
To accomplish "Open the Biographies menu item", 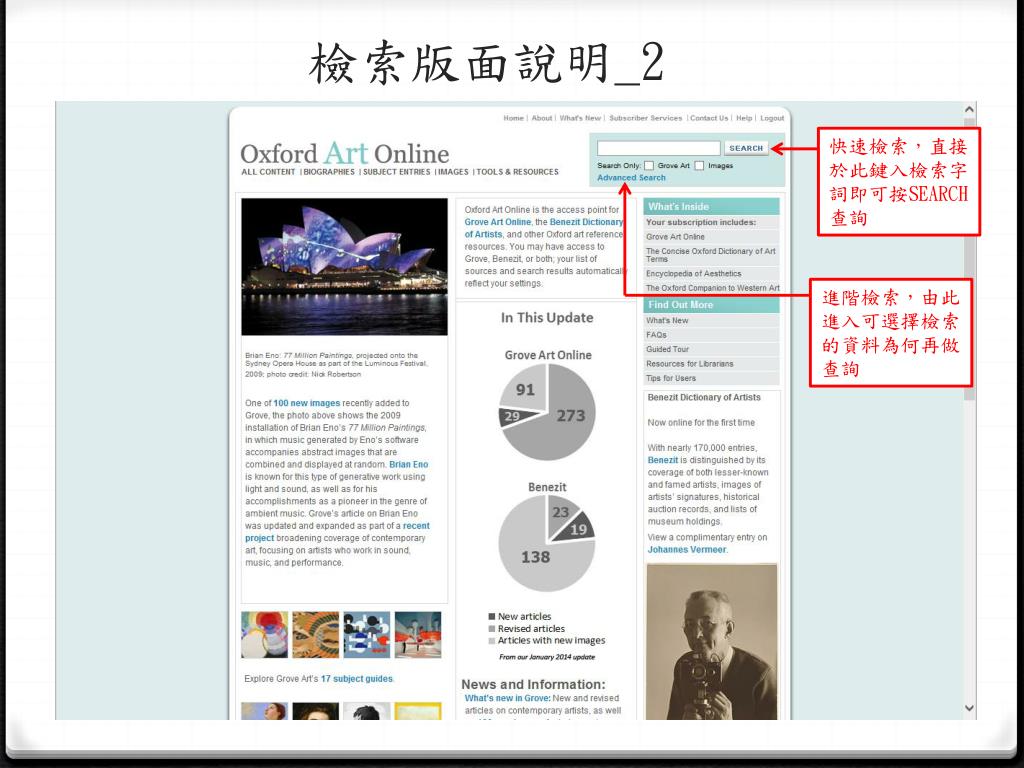I will click(329, 172).
